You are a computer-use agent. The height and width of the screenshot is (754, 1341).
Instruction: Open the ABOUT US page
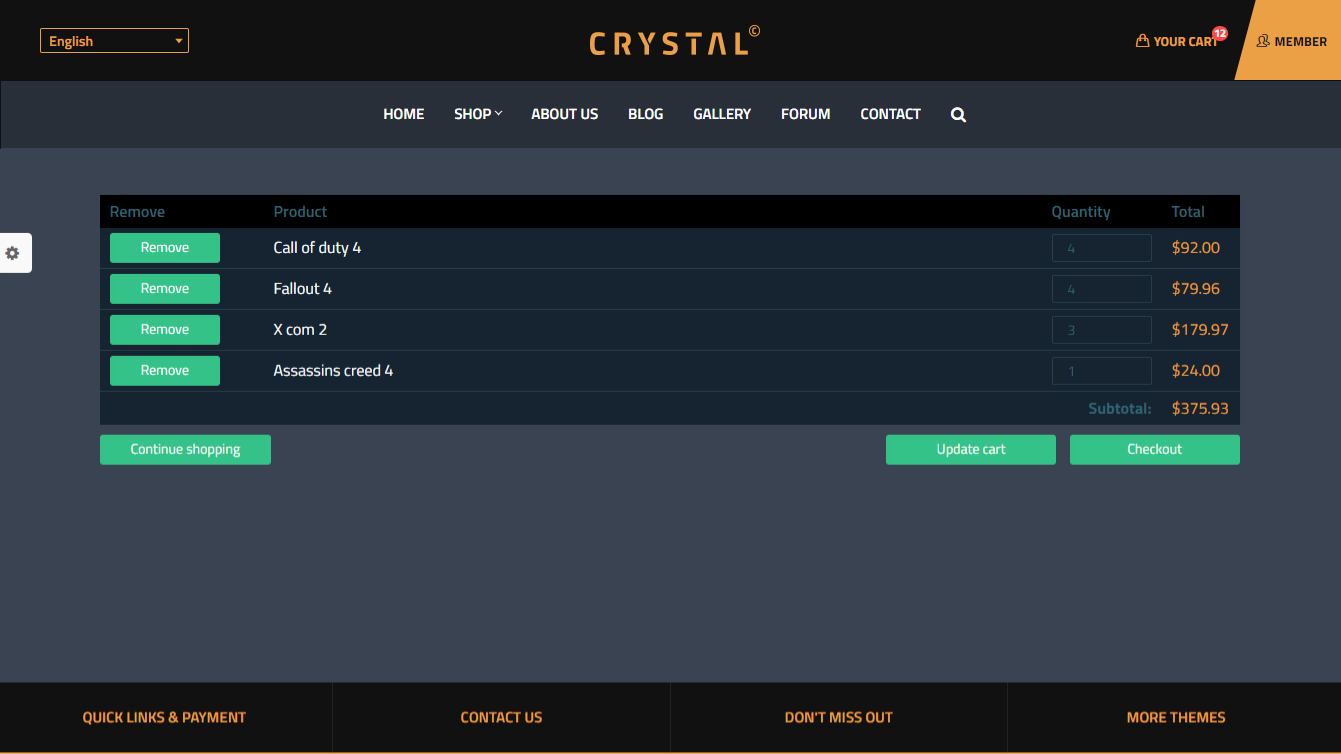(x=565, y=114)
